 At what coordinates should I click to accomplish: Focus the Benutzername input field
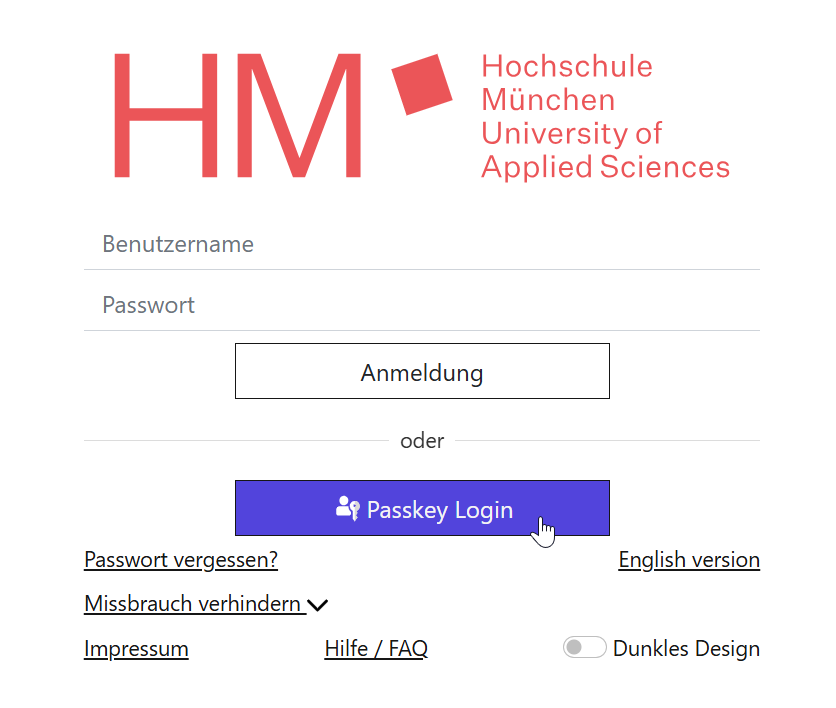click(x=422, y=244)
